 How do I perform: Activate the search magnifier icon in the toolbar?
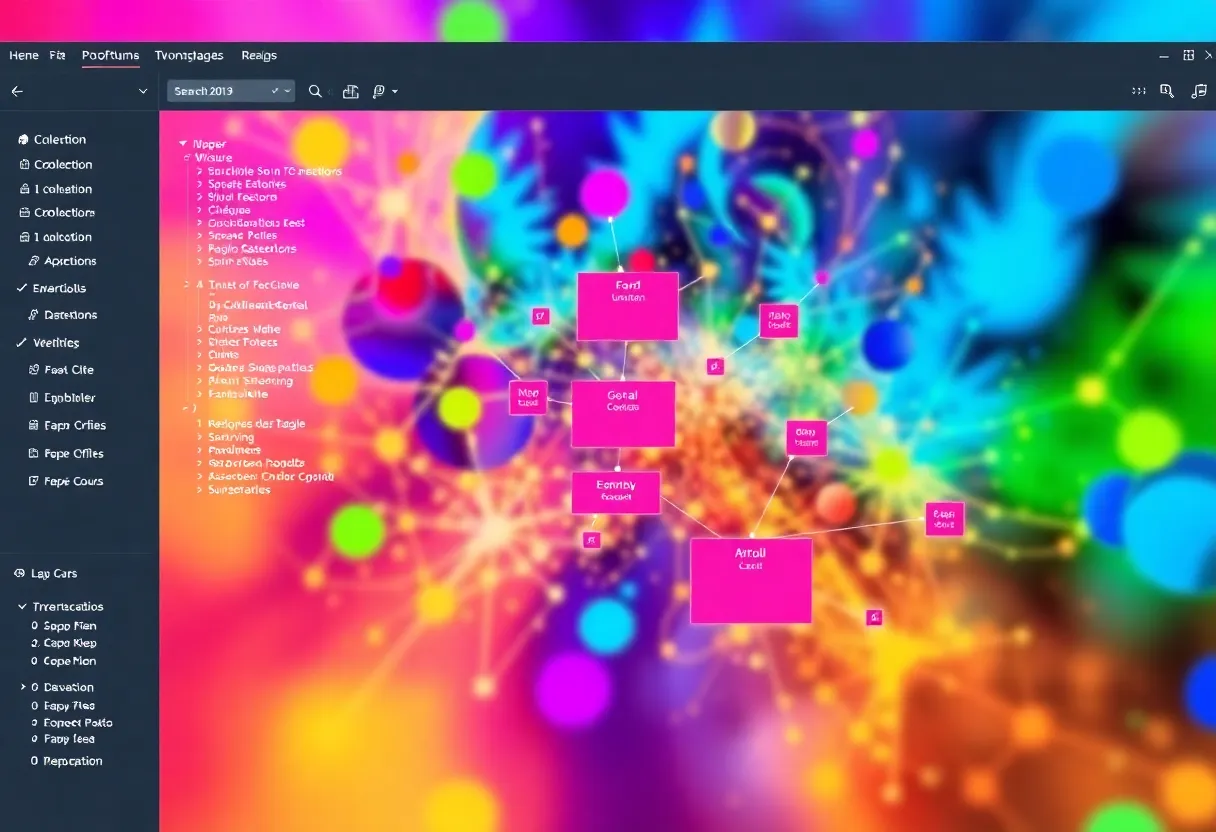pos(314,91)
